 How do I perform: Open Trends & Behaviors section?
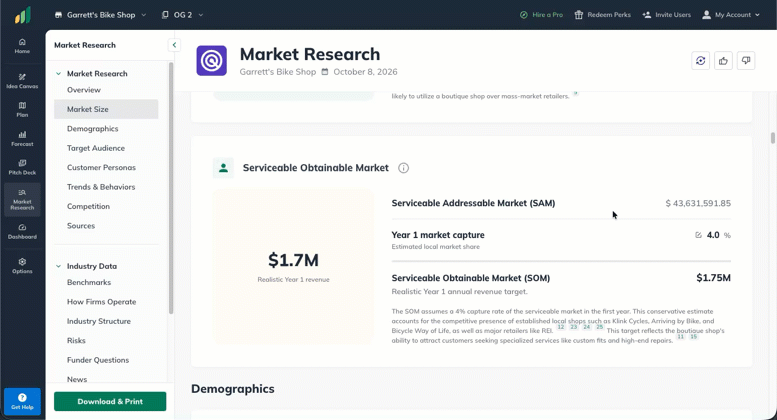(x=101, y=187)
